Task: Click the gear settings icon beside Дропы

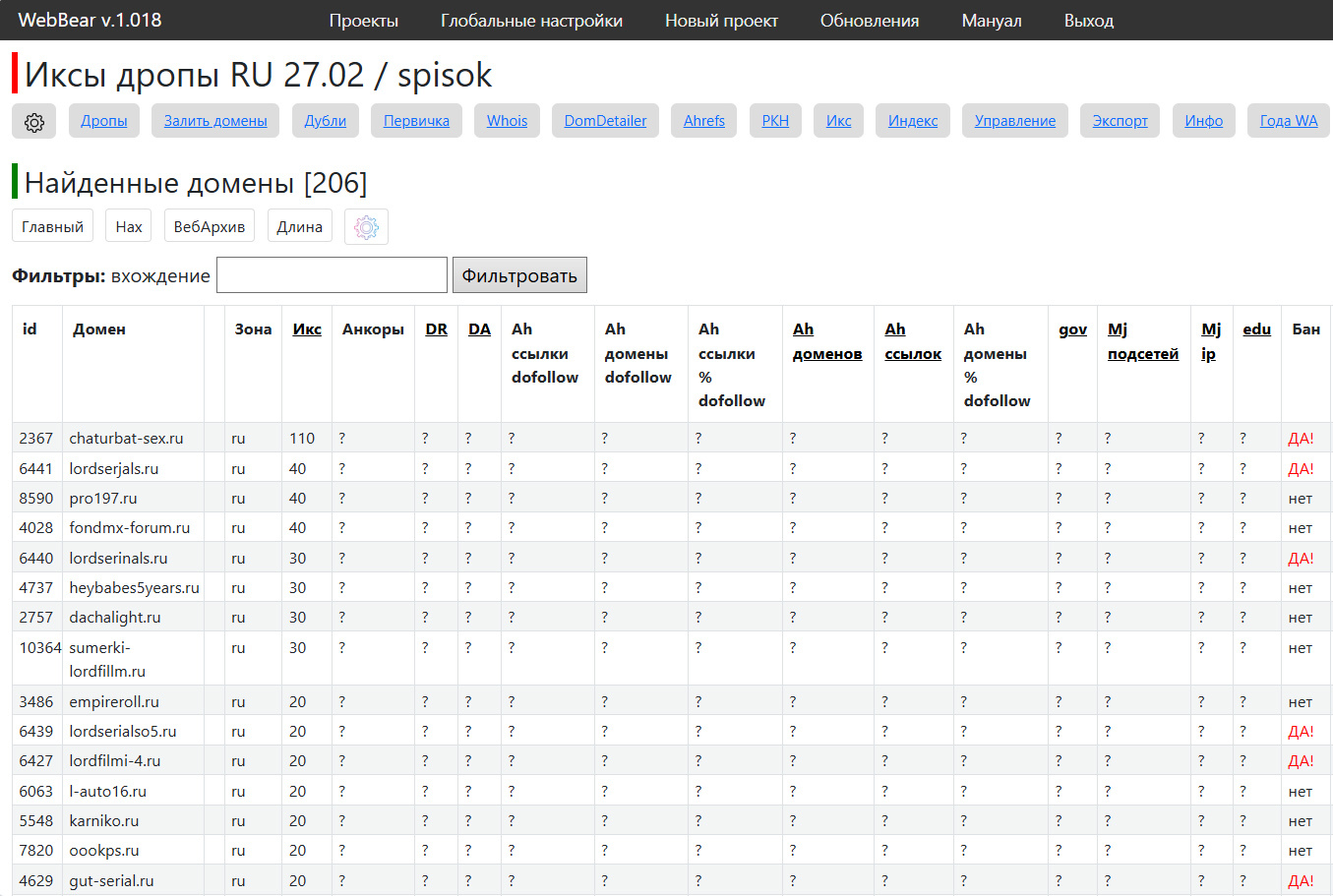Action: coord(34,122)
